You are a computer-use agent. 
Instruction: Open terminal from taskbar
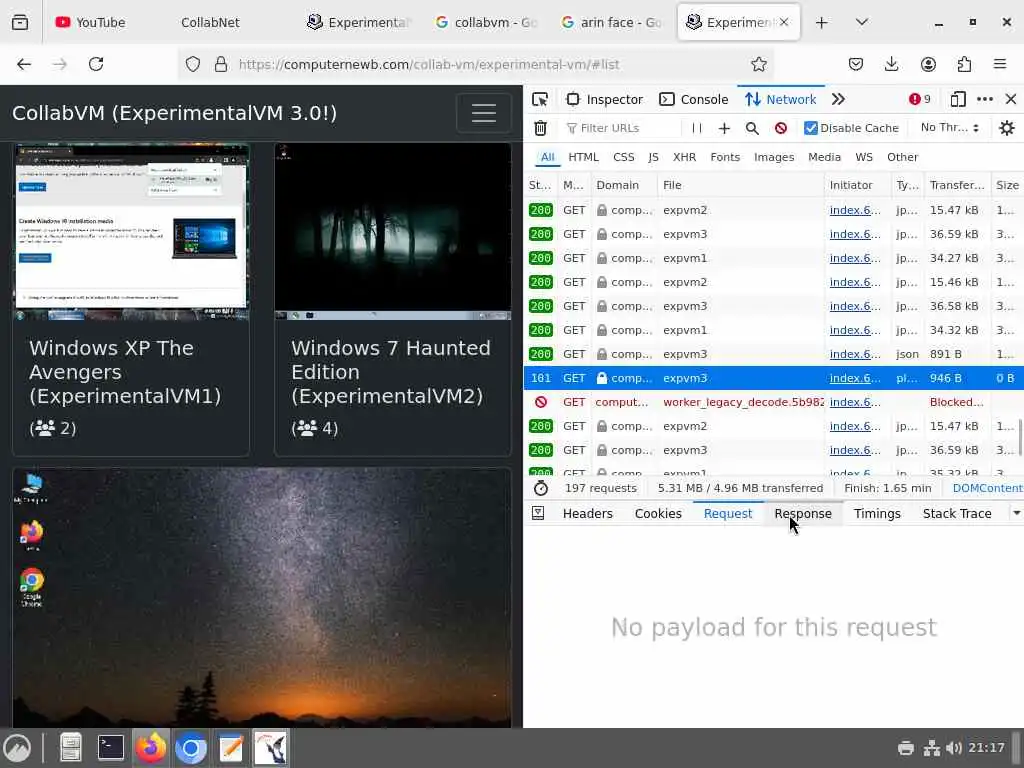[x=110, y=748]
